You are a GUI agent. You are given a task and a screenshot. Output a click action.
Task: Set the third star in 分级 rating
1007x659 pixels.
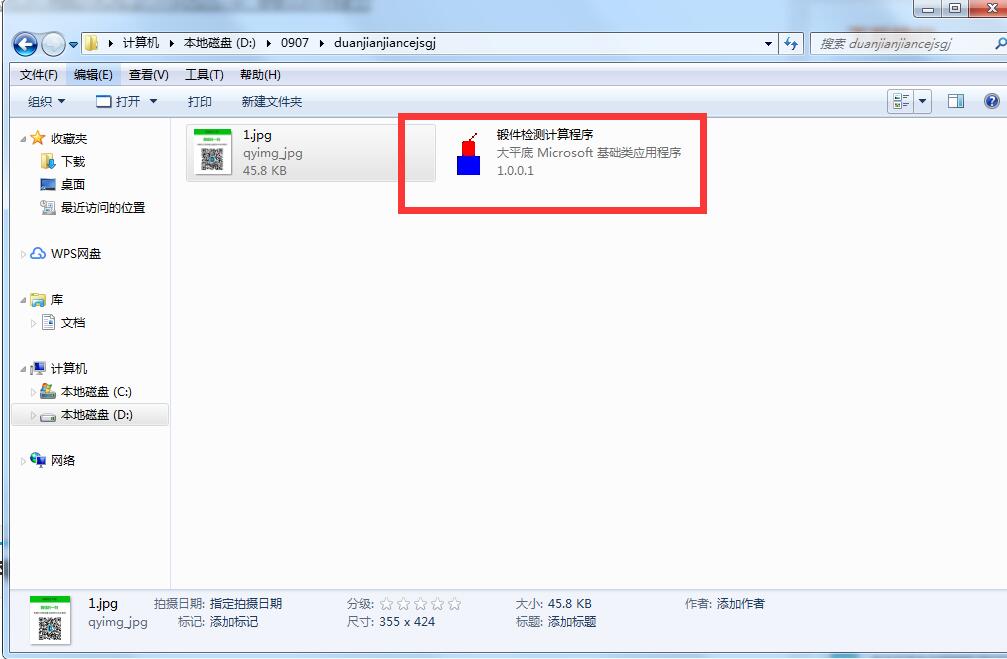coord(421,604)
